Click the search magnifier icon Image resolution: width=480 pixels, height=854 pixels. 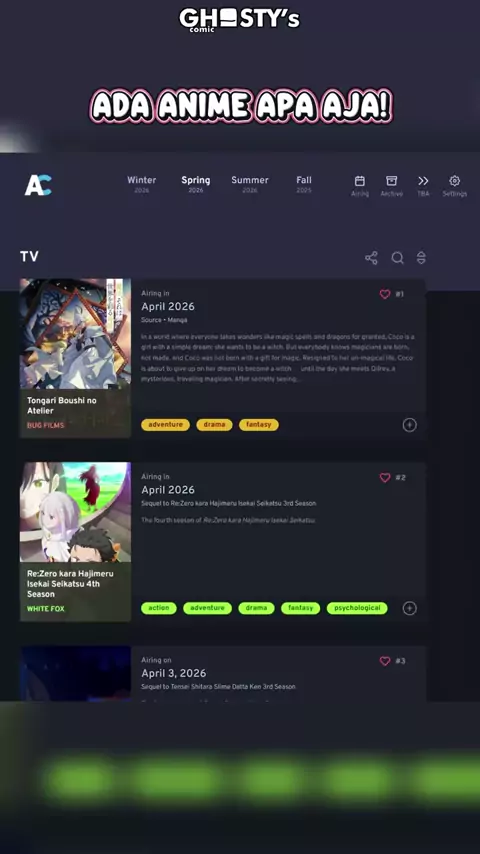coord(398,258)
